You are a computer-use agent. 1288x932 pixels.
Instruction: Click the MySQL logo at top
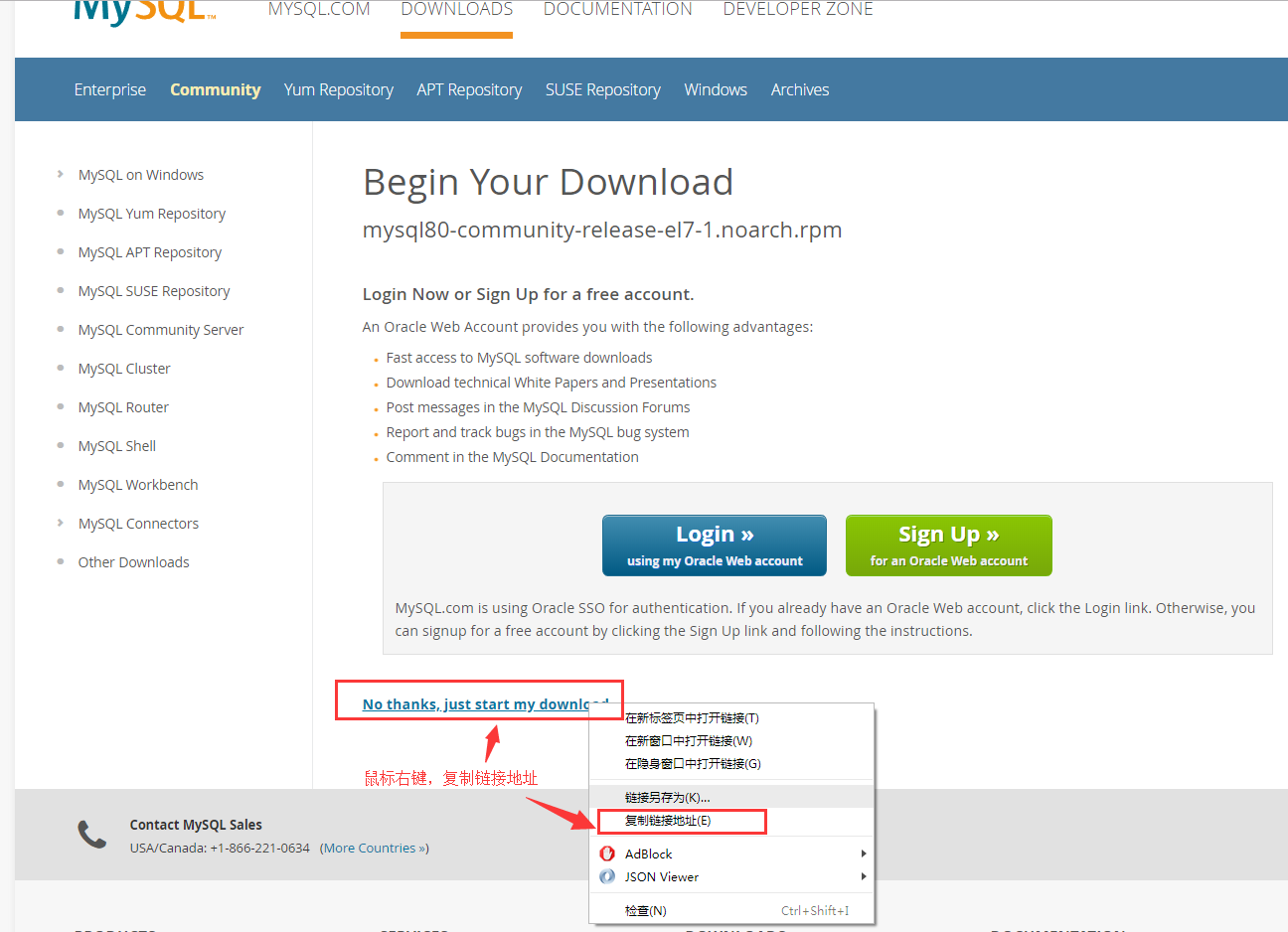pos(144,12)
